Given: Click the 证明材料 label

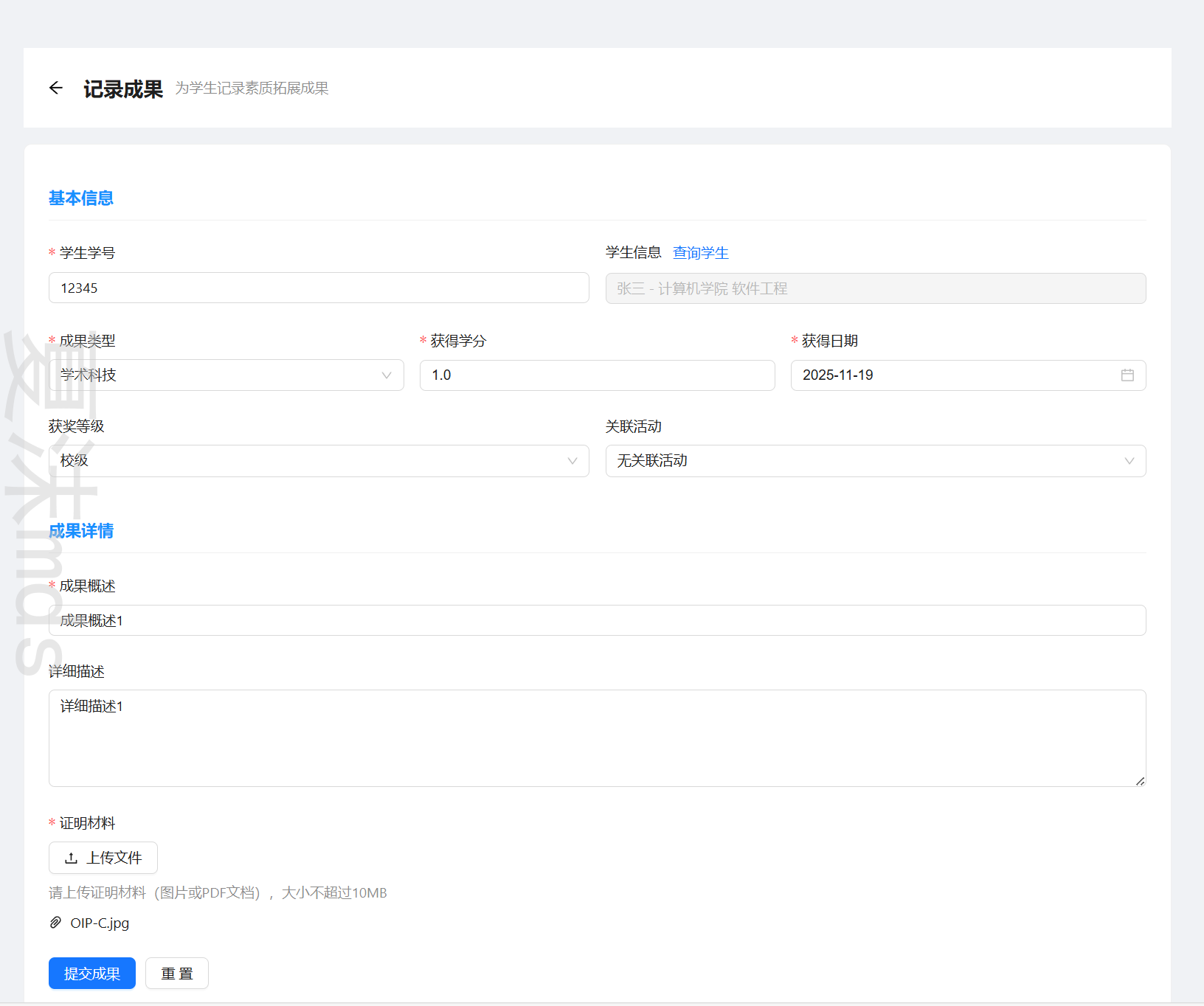Looking at the screenshot, I should coord(87,823).
